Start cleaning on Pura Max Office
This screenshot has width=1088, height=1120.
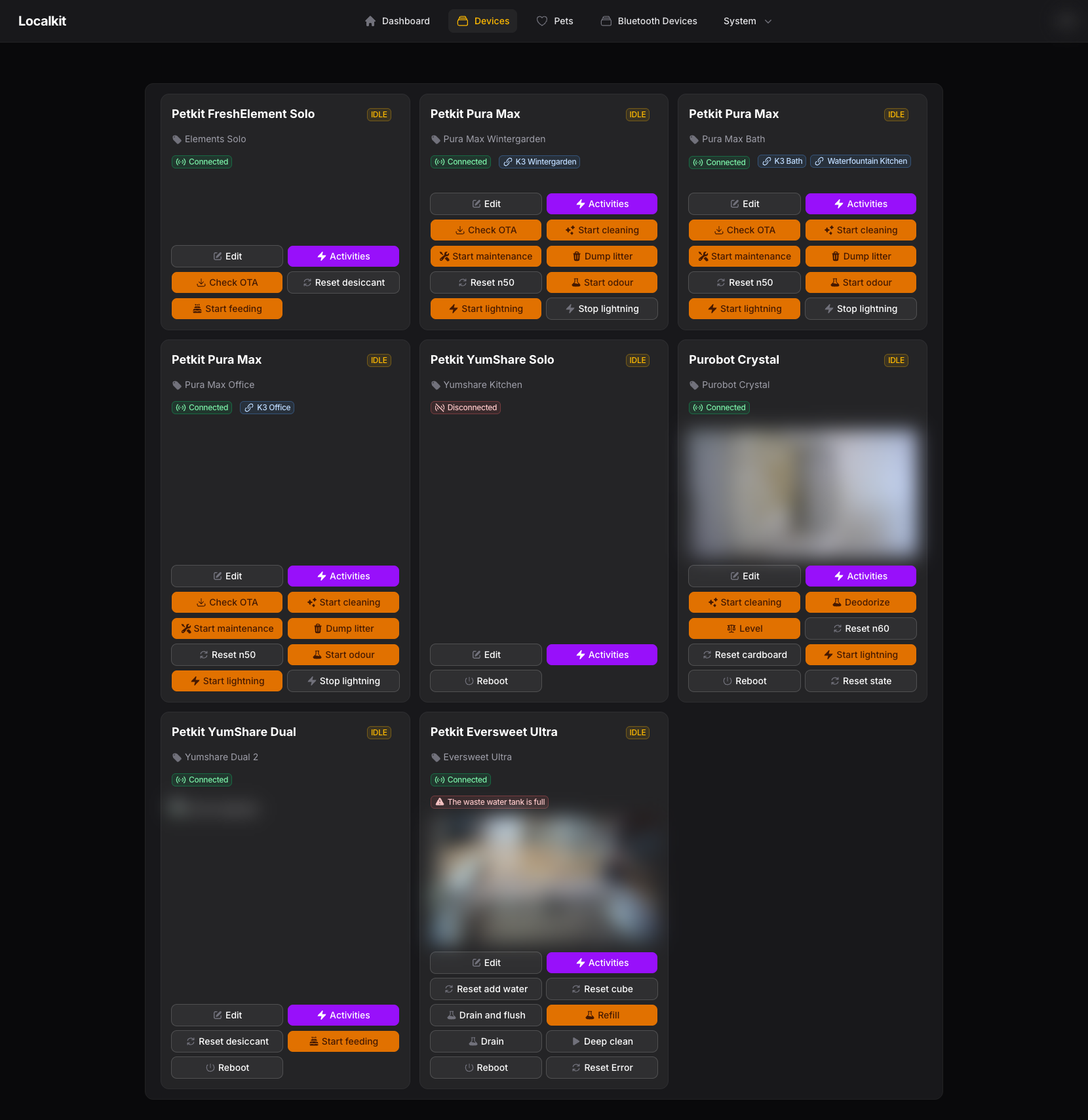click(343, 602)
